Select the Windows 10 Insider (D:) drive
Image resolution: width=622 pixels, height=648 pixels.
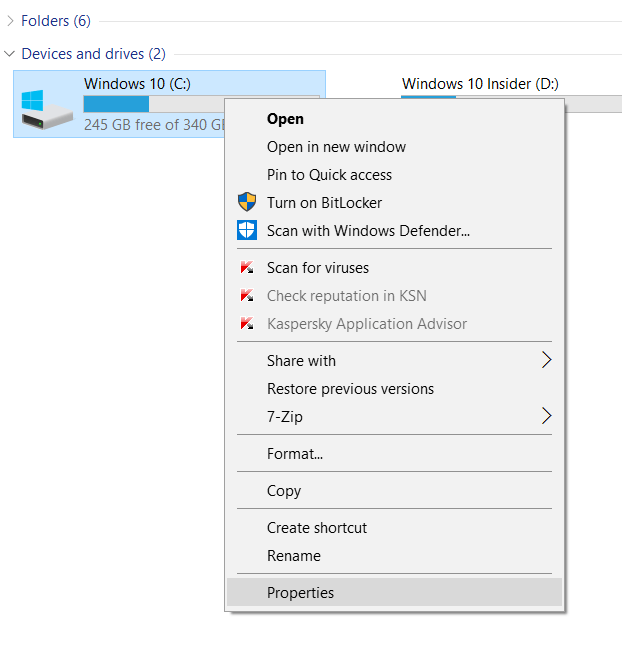480,83
